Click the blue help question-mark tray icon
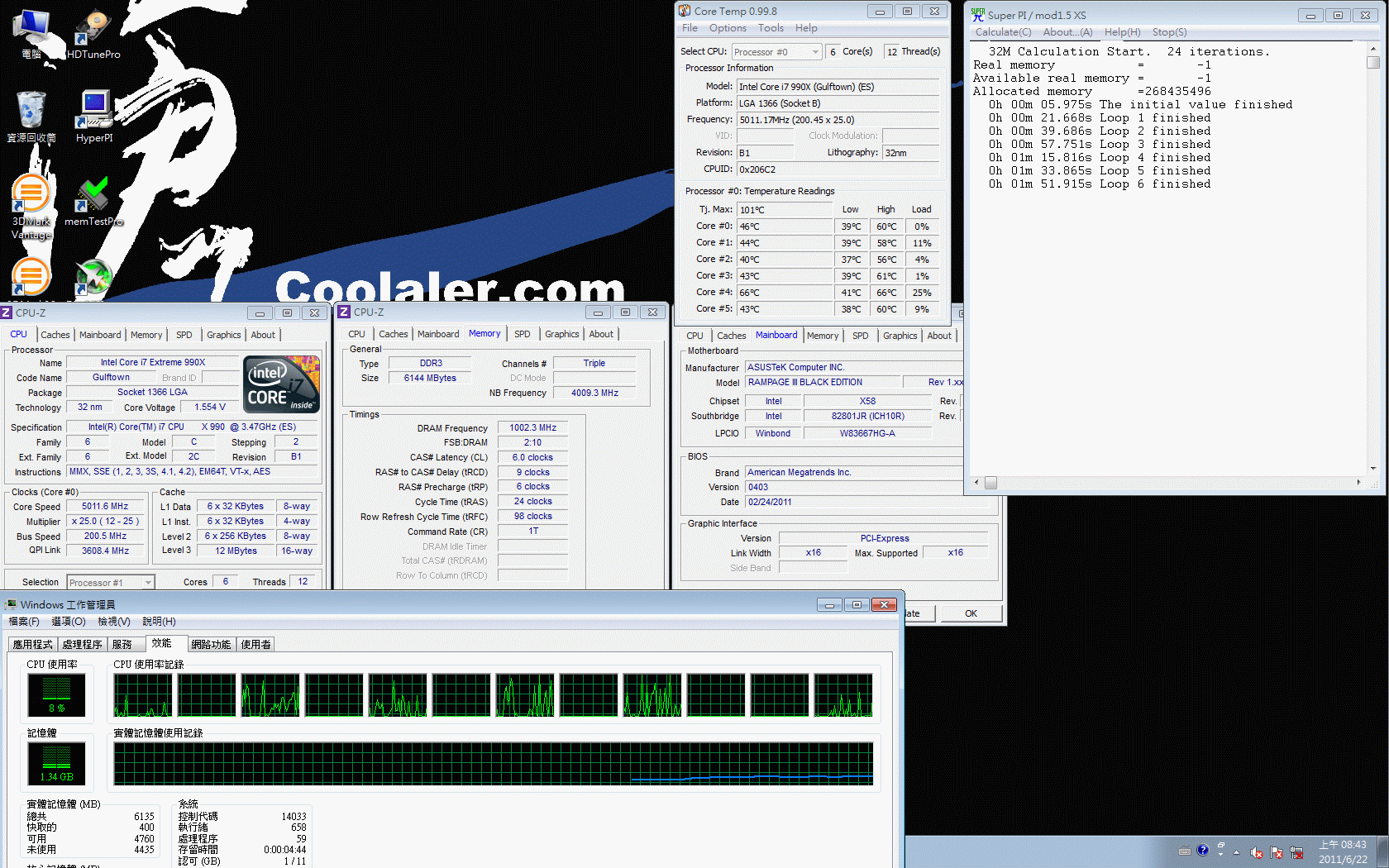Screen dimensions: 1389x868 click(1203, 850)
